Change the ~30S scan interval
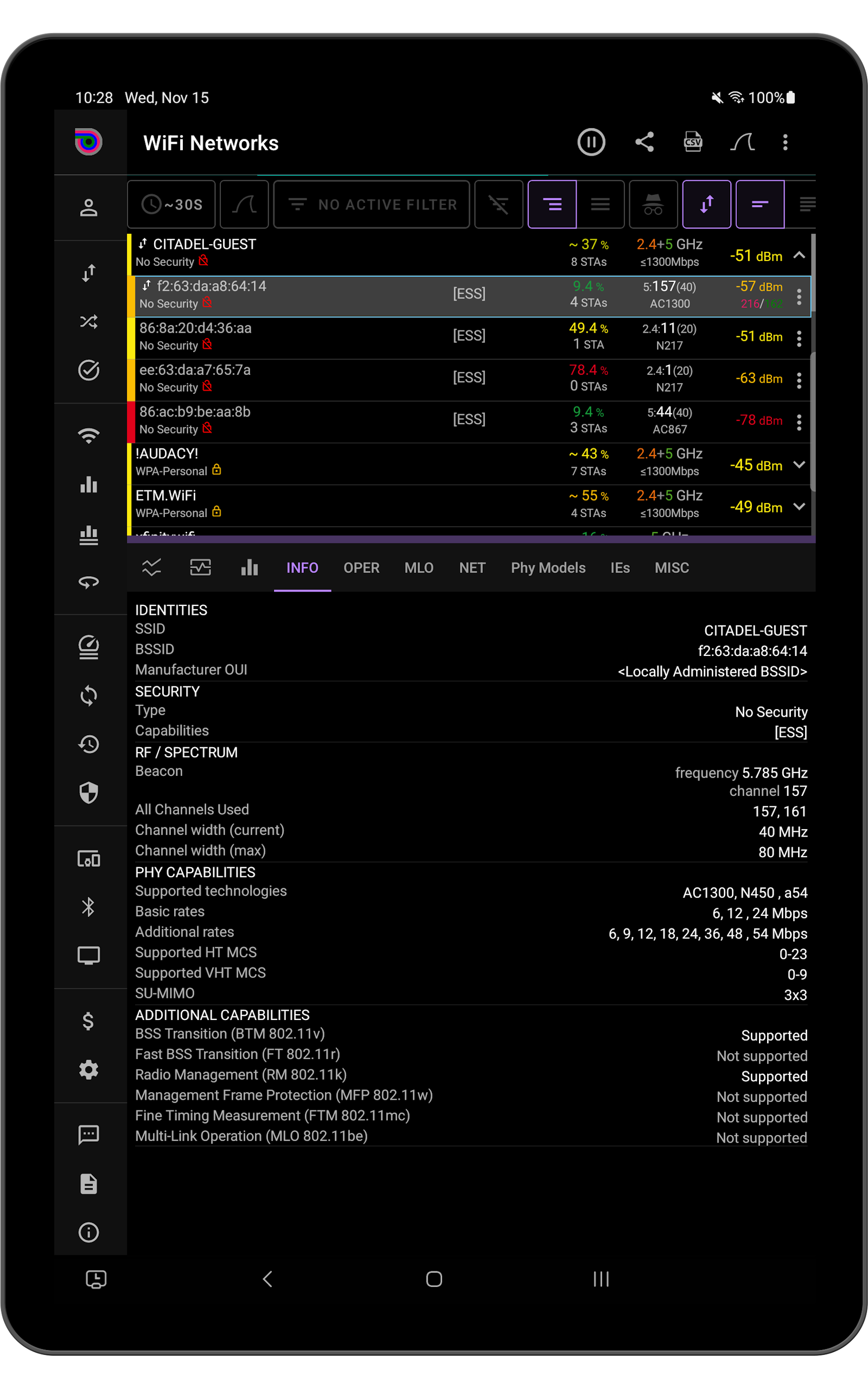 click(170, 205)
